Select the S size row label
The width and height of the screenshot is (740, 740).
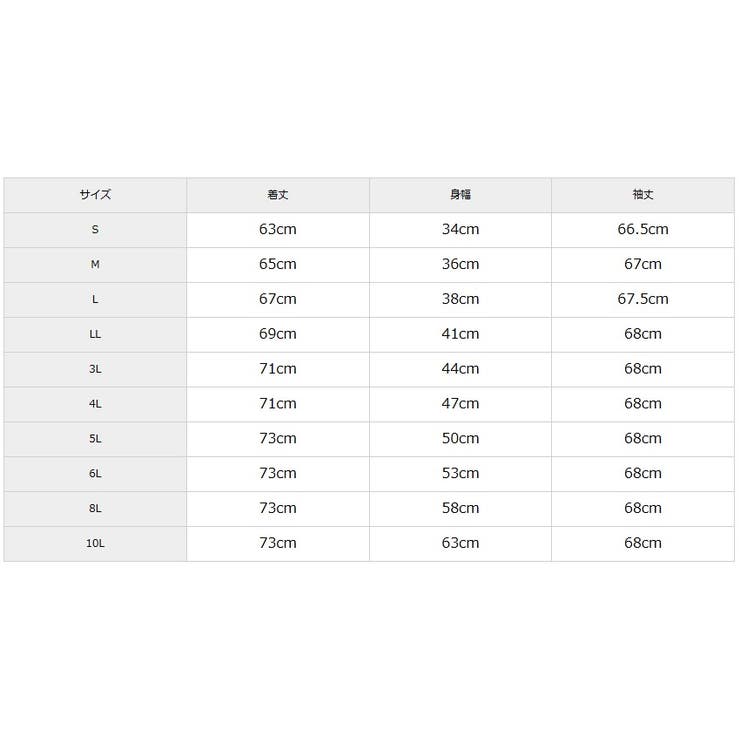tap(95, 230)
